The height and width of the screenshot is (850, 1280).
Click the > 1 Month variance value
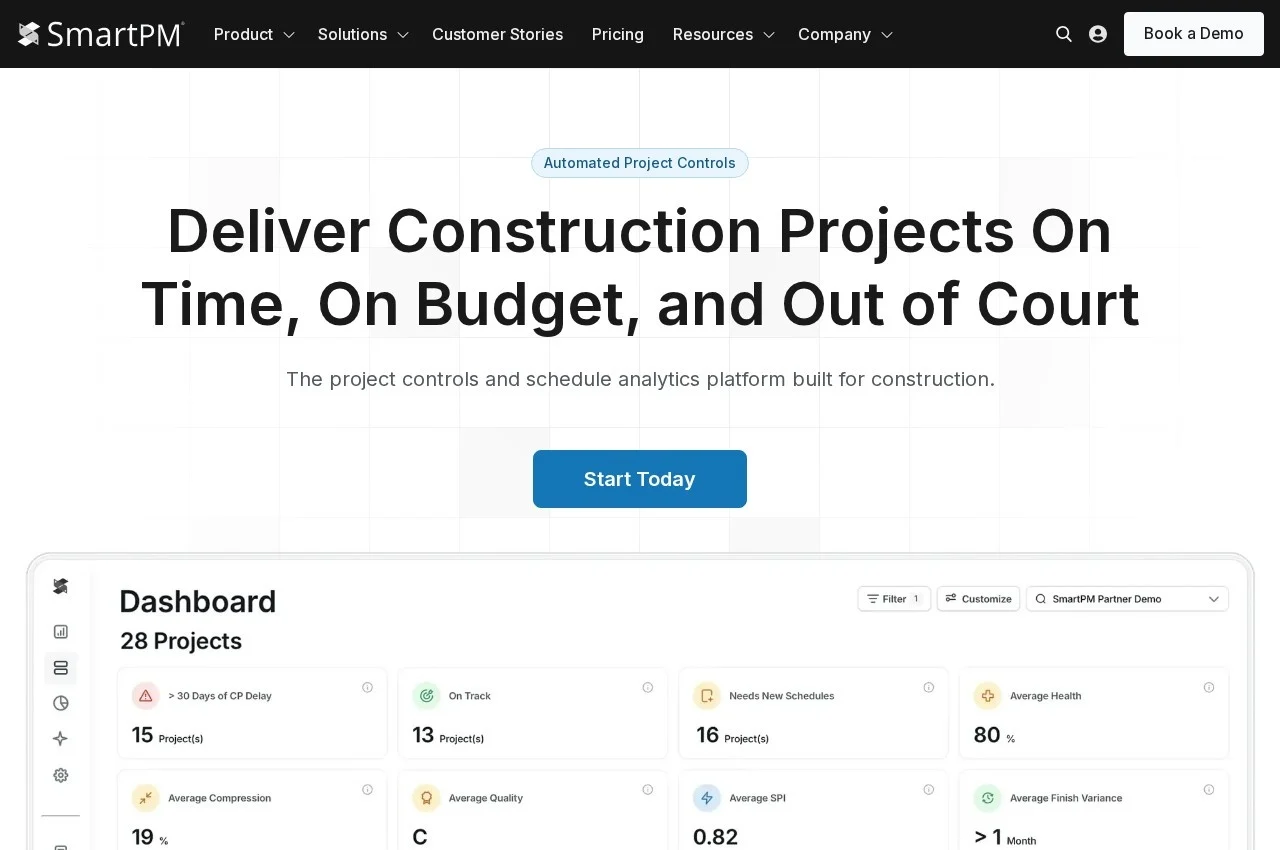(1005, 837)
